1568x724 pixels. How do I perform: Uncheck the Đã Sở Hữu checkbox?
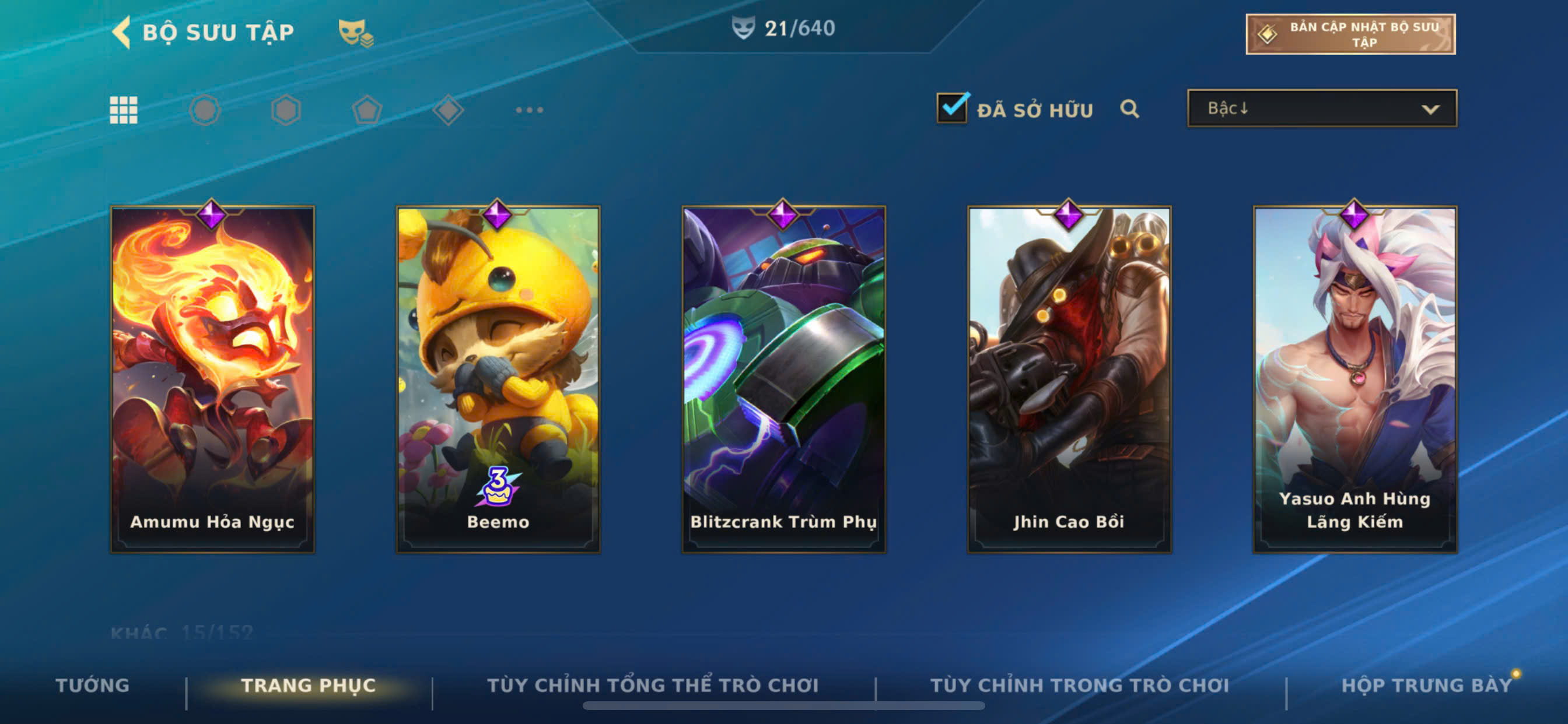pyautogui.click(x=952, y=108)
